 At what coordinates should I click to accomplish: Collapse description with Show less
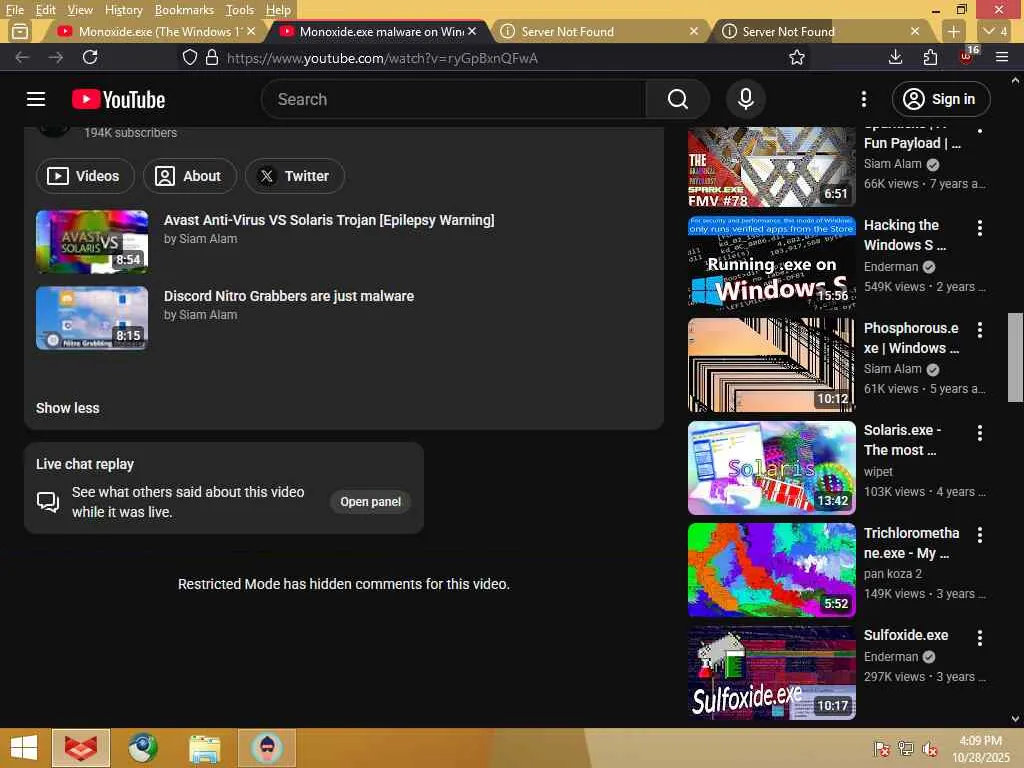pyautogui.click(x=67, y=408)
